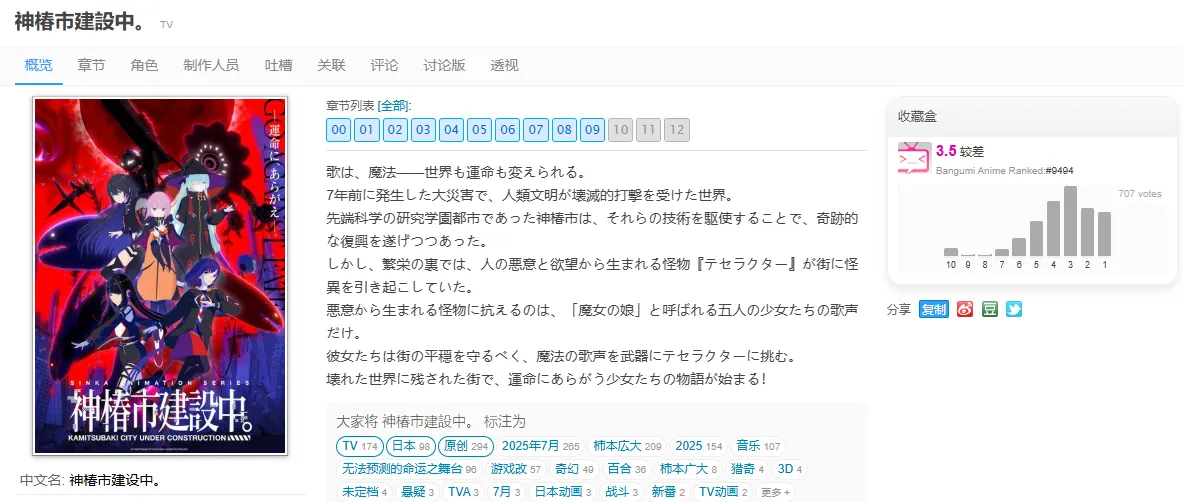Click the 7月 3 tag
Image resolution: width=1183 pixels, height=502 pixels.
click(x=507, y=492)
